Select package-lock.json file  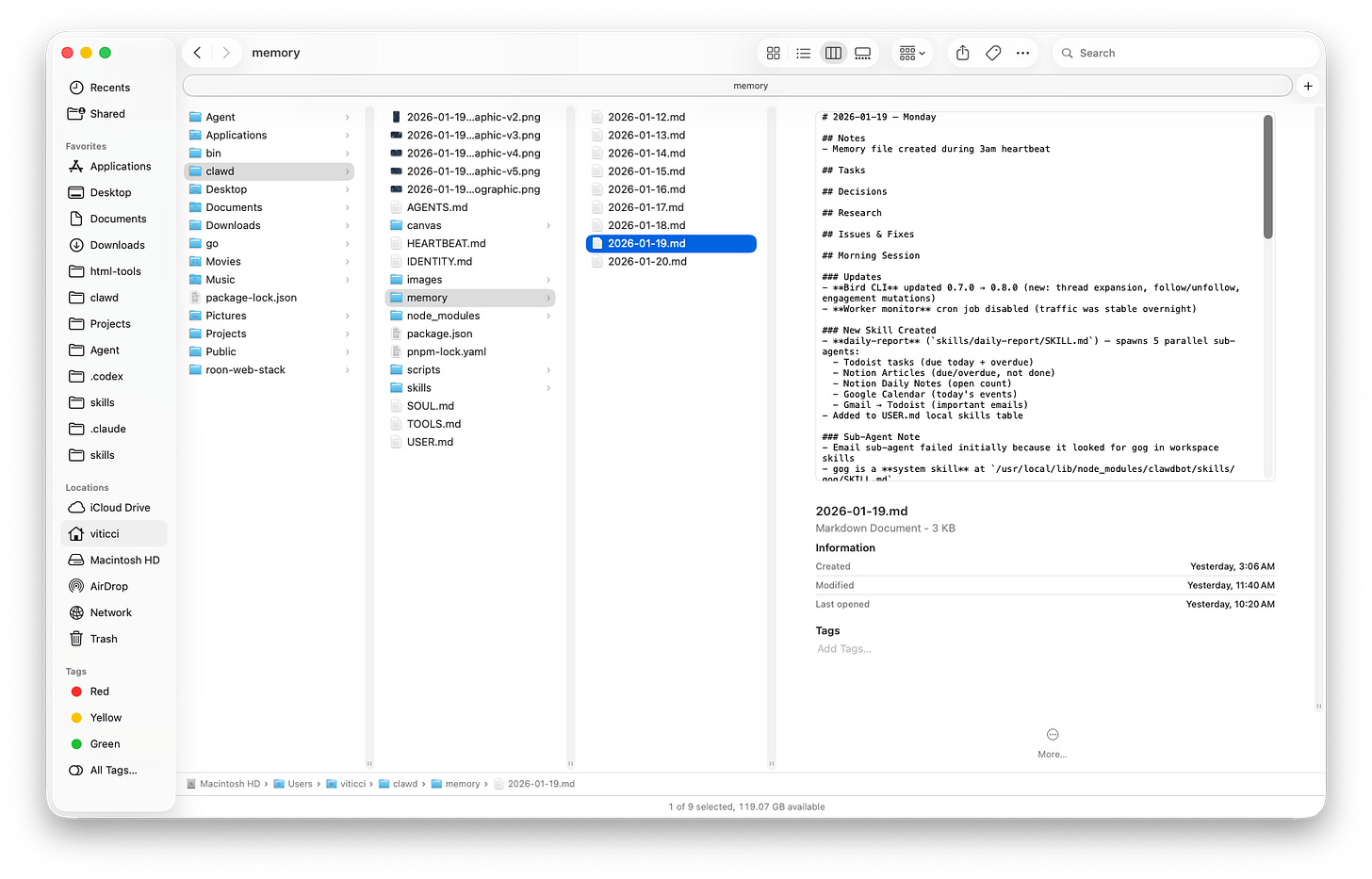[269, 298]
